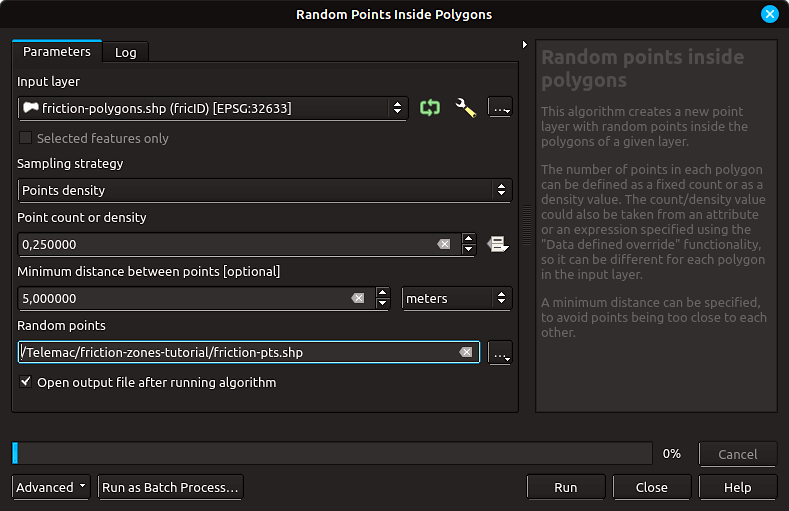Switch to the Log tab

tap(125, 52)
